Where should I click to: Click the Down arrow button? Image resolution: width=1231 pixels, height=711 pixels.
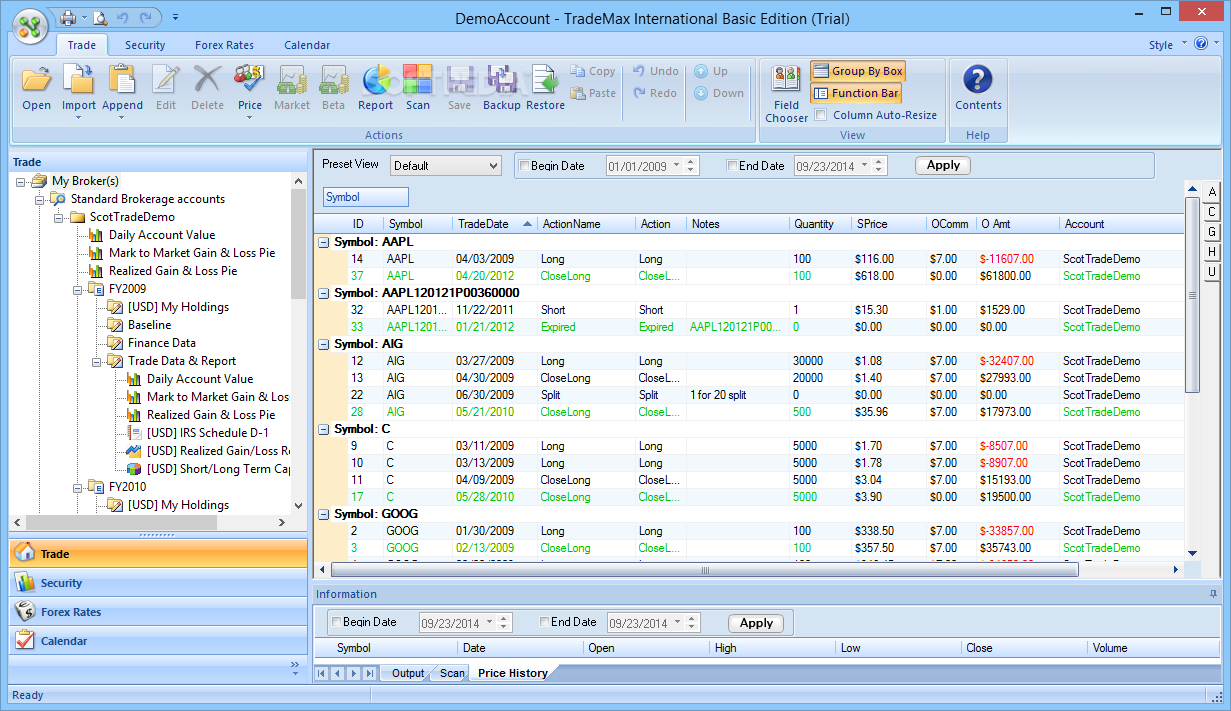(x=719, y=93)
